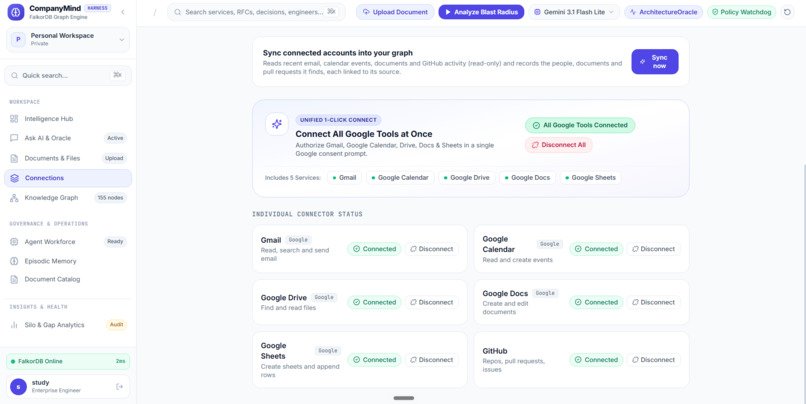806x404 pixels.
Task: Open the Knowledge Graph page
Action: 68,198
